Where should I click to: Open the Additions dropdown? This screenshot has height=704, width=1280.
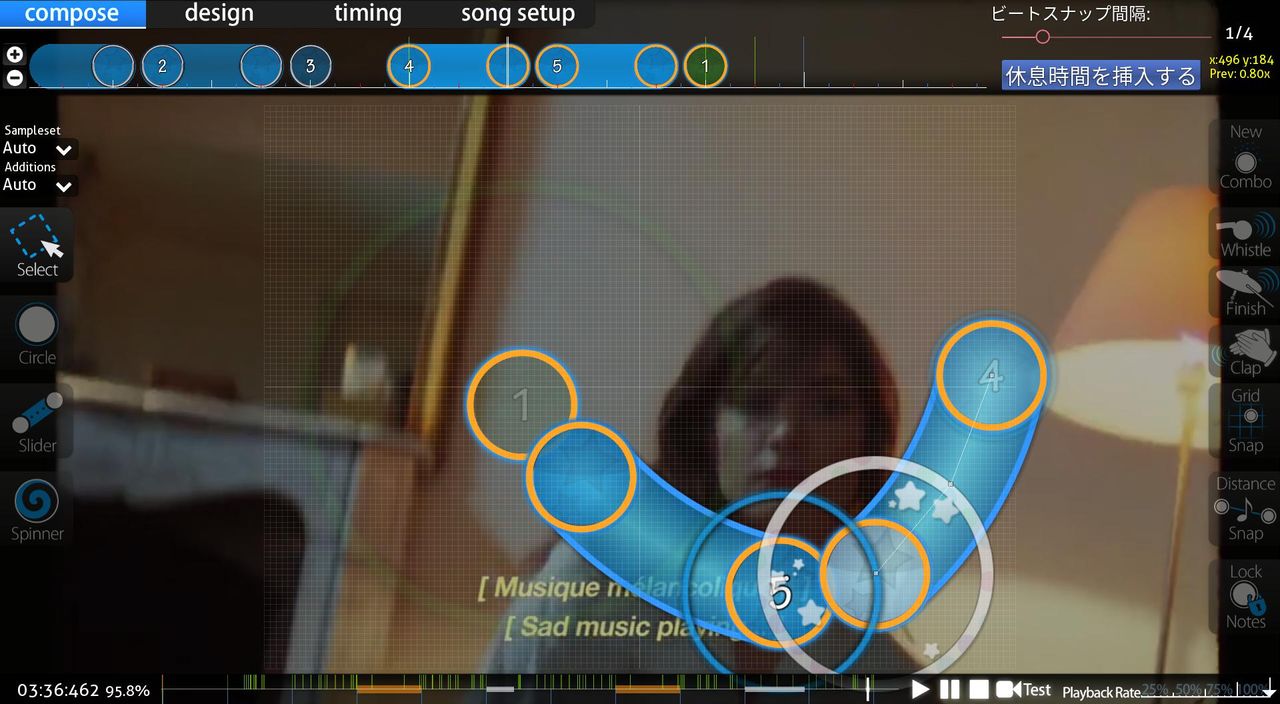pyautogui.click(x=39, y=186)
